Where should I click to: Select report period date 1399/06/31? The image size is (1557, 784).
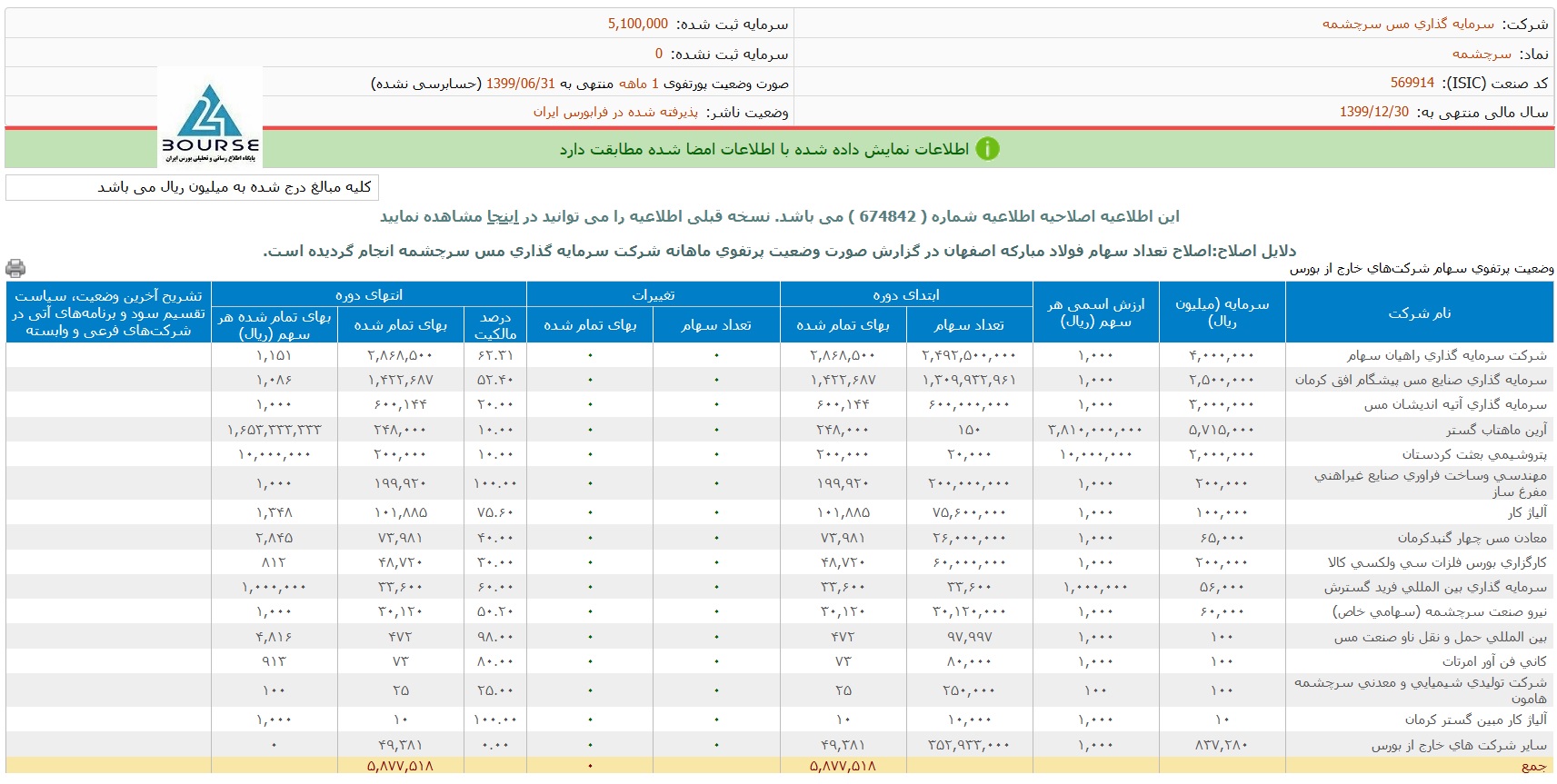(521, 83)
